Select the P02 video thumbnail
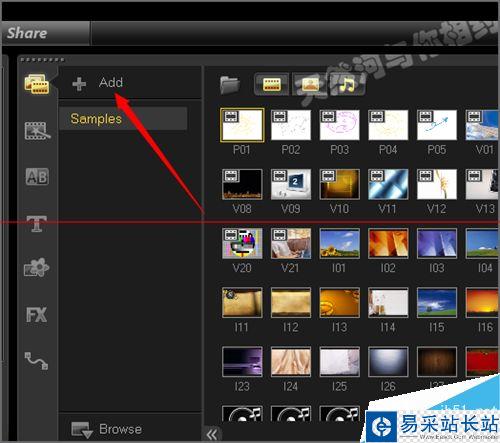The width and height of the screenshot is (500, 443). point(291,125)
